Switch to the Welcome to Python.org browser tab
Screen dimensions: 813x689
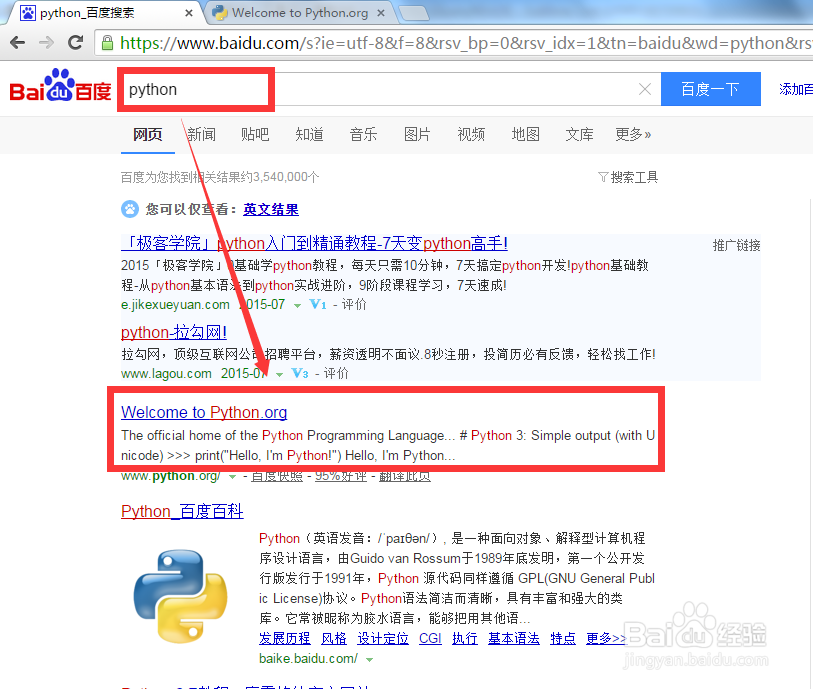tap(298, 13)
